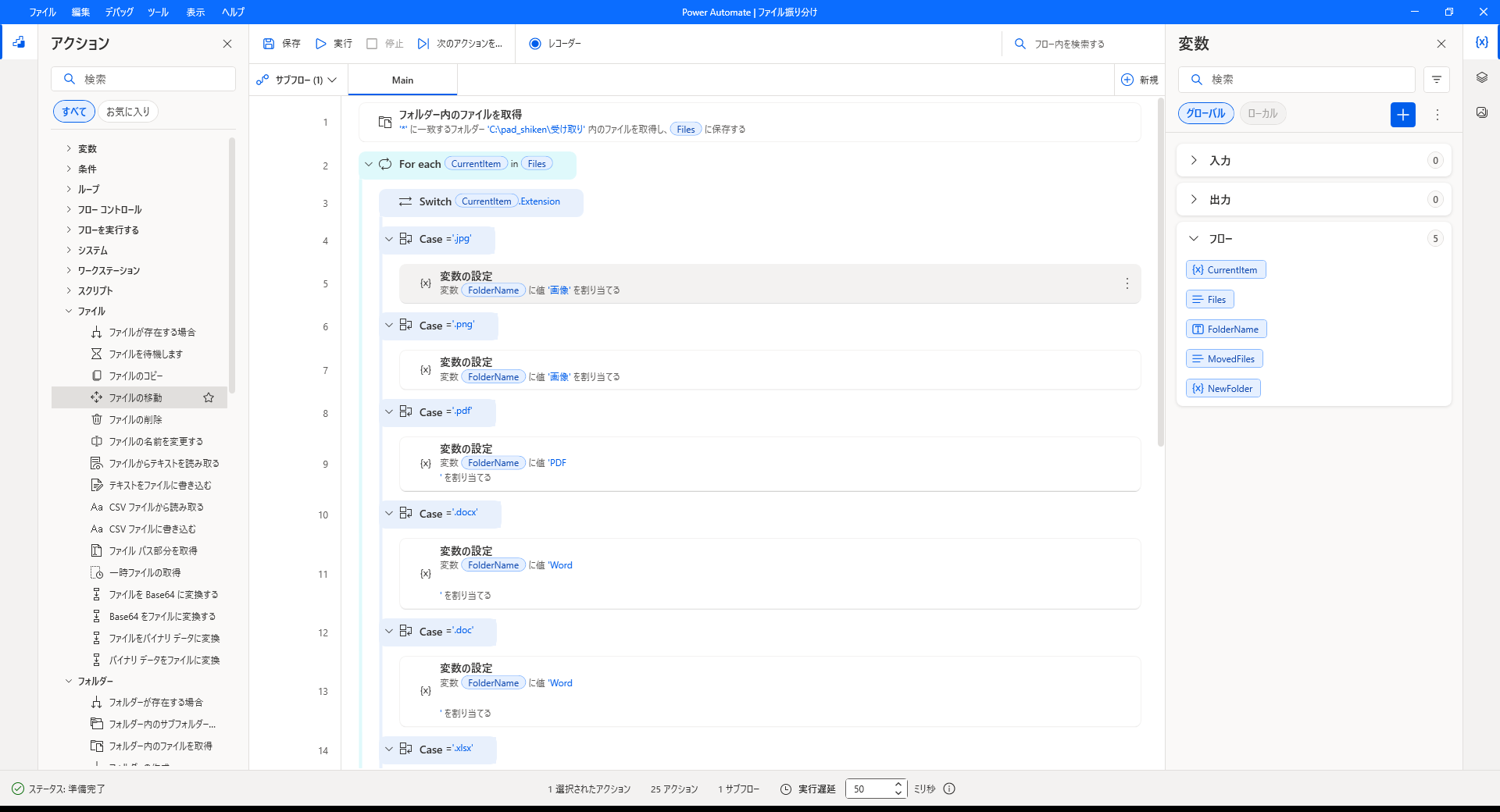This screenshot has height=812, width=1500.
Task: Click the MovedFiles variable
Action: coord(1224,358)
